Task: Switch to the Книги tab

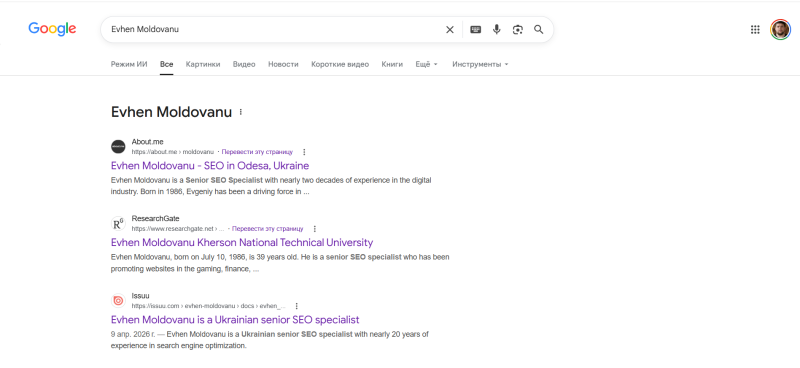Action: click(392, 64)
